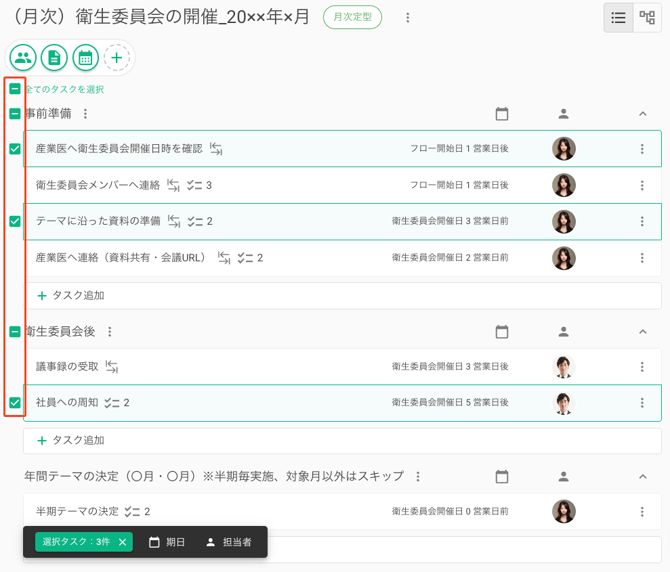Click 月次定型 tag badge
Image resolution: width=670 pixels, height=572 pixels.
click(x=353, y=17)
